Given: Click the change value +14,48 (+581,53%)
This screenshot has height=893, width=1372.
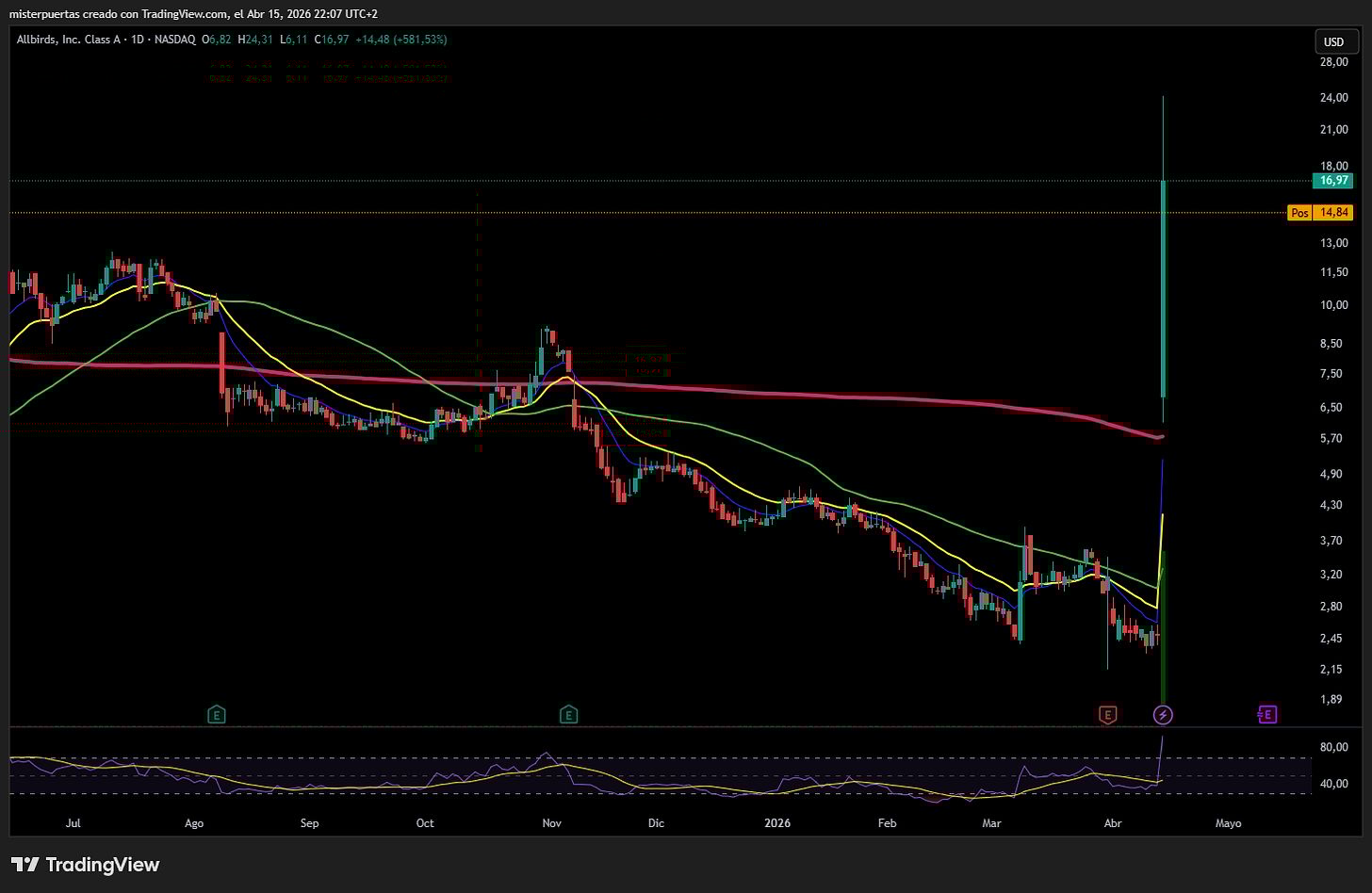Looking at the screenshot, I should pyautogui.click(x=400, y=40).
